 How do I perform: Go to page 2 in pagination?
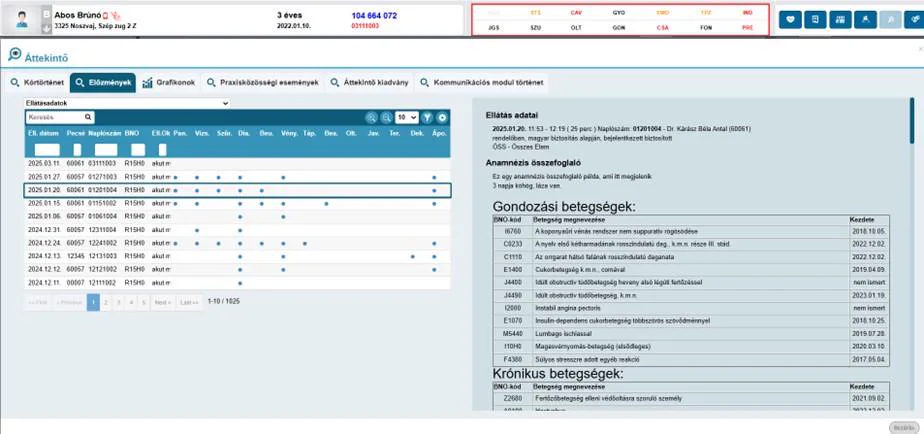point(106,303)
